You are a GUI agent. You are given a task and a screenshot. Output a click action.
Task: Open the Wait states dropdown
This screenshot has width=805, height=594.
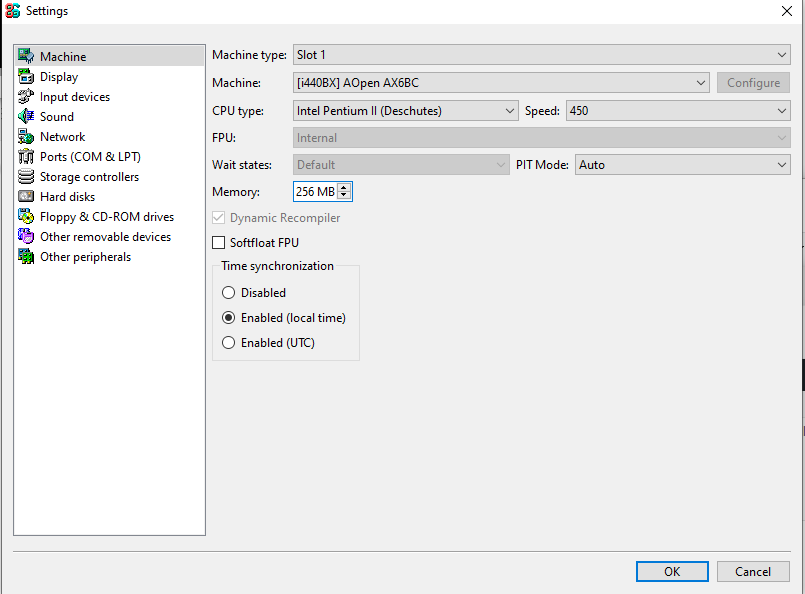point(401,165)
